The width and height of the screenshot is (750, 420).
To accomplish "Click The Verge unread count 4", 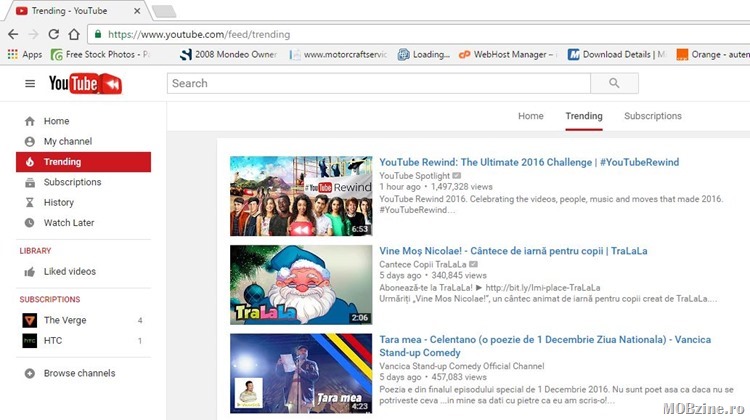I will point(140,321).
